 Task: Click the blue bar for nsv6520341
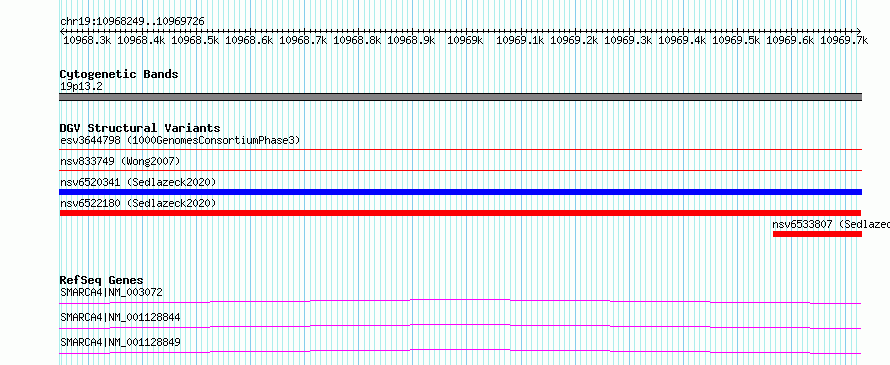point(460,192)
